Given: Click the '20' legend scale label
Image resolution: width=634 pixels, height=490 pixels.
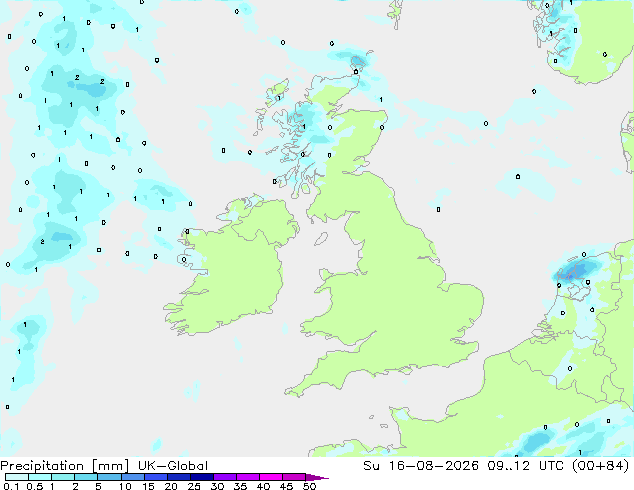Looking at the screenshot, I should coord(171,486).
